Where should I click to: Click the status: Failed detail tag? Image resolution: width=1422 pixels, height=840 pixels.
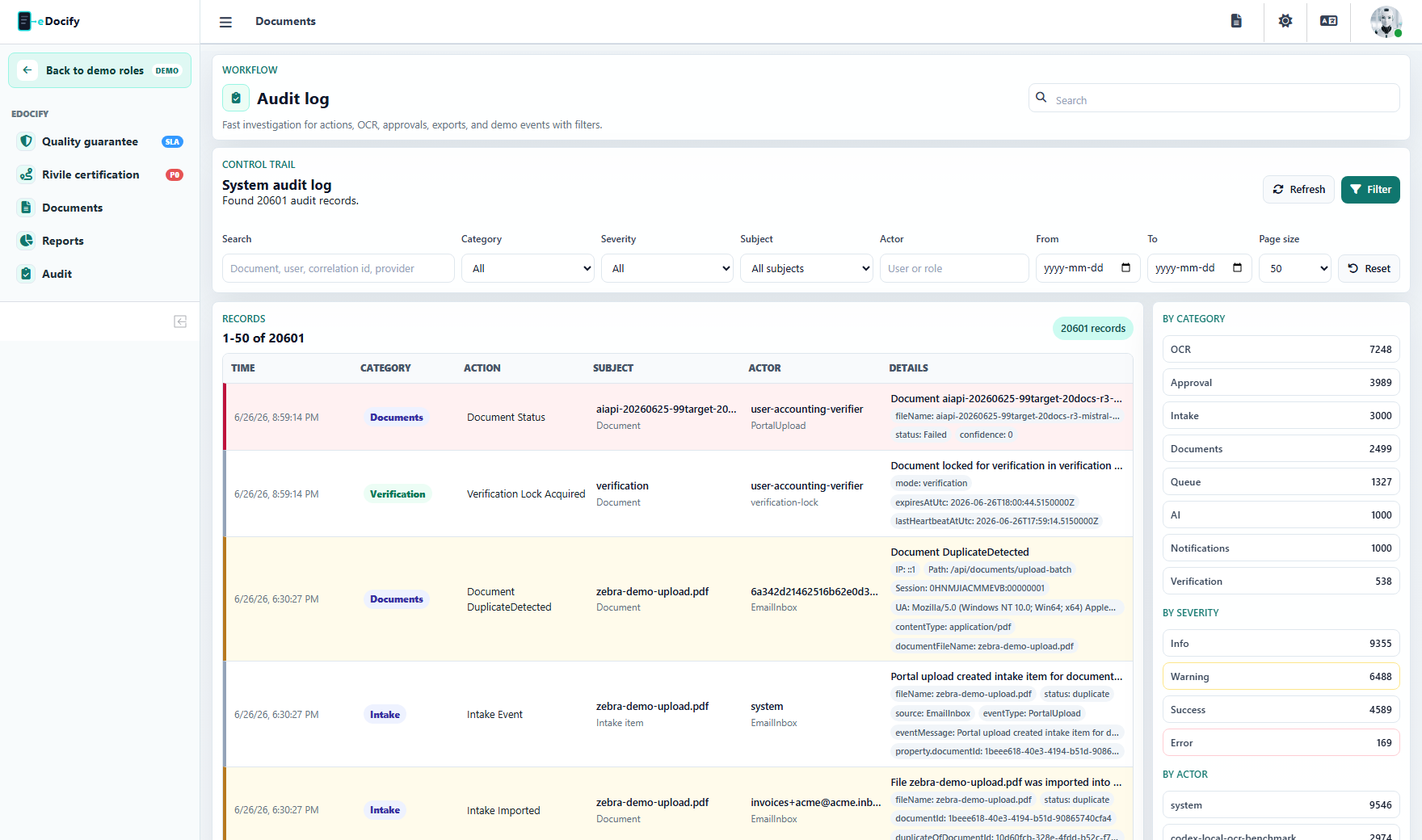(x=921, y=435)
